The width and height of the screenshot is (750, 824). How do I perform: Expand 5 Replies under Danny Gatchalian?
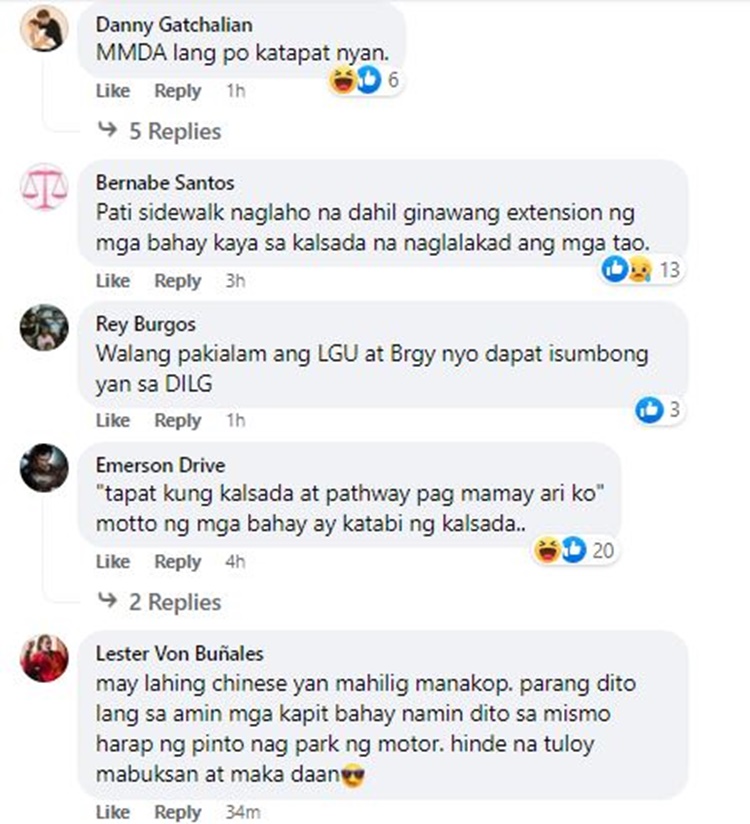click(x=160, y=131)
